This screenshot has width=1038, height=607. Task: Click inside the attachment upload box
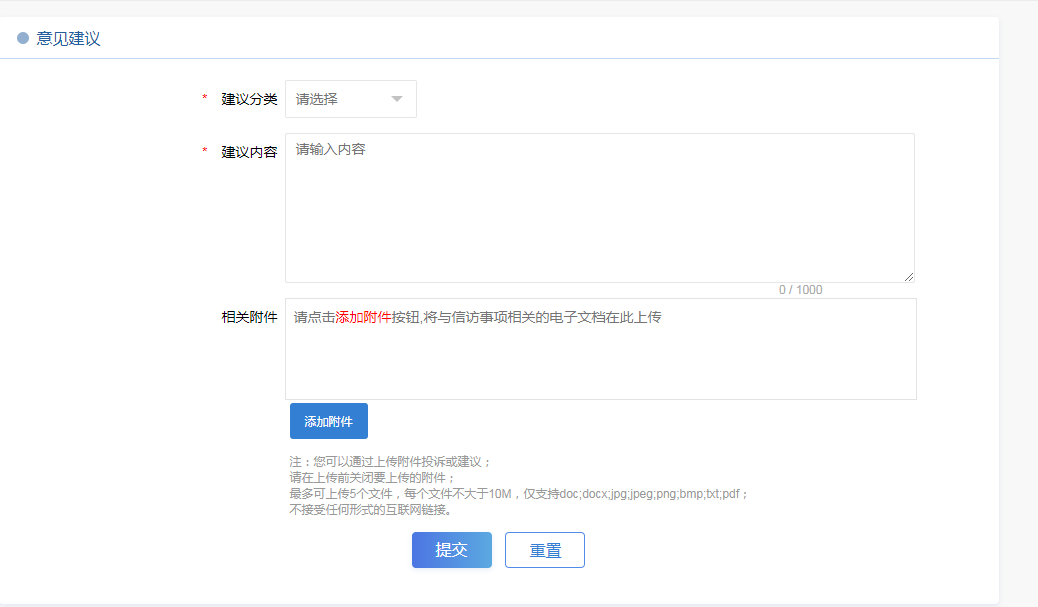click(x=600, y=360)
